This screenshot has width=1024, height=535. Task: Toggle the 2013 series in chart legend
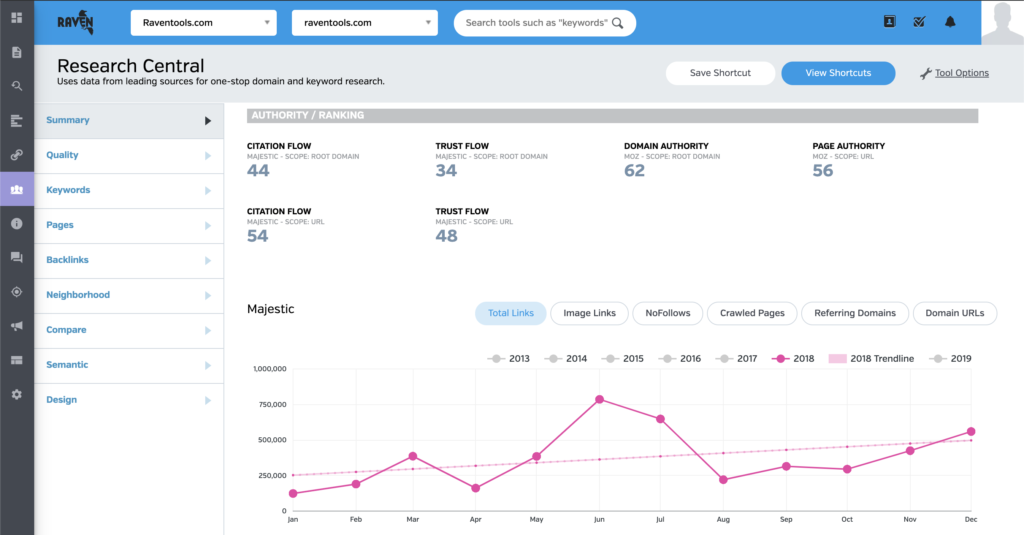click(509, 359)
